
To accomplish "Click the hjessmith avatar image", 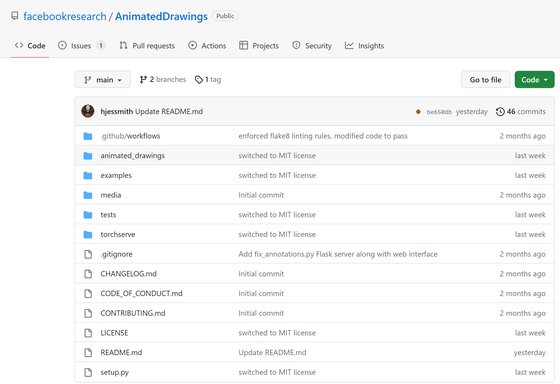I will click(x=88, y=111).
